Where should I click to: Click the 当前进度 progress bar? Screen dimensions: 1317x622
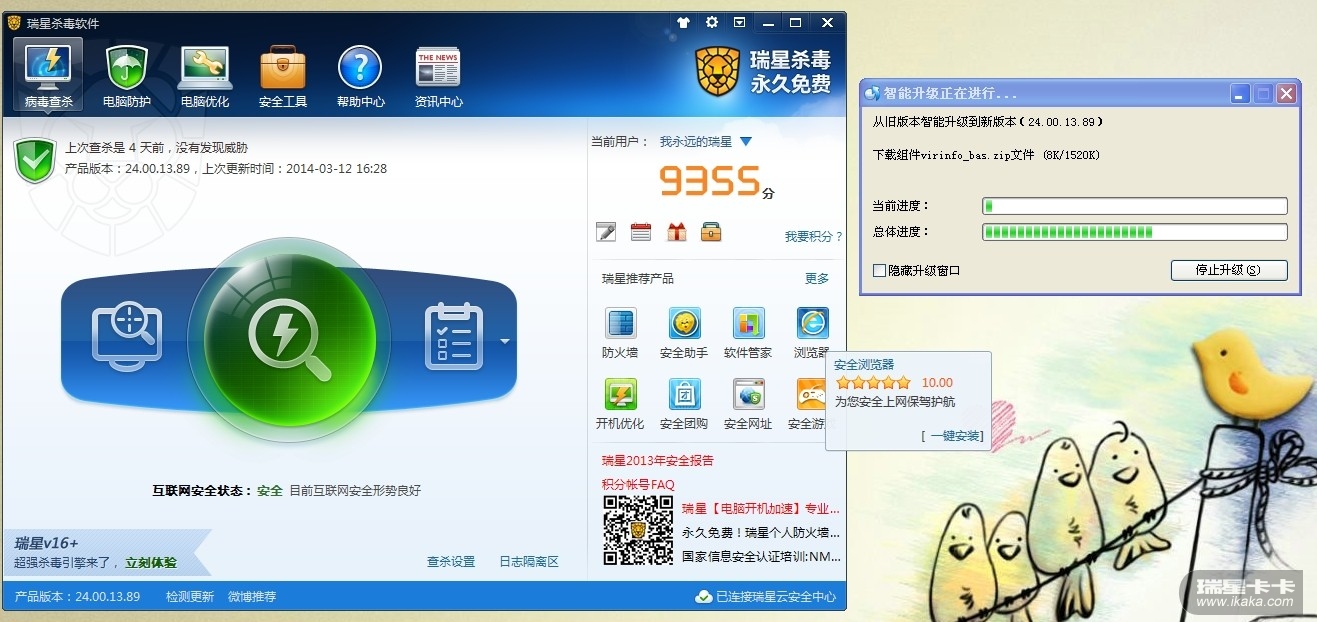point(1135,206)
